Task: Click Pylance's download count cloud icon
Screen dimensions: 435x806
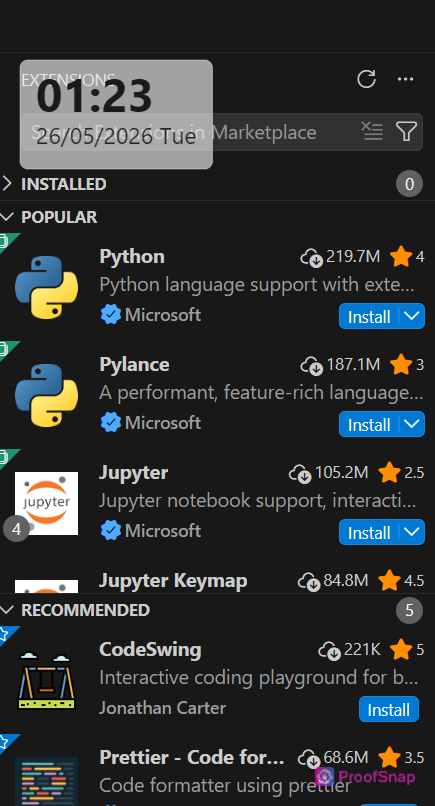Action: pos(312,365)
